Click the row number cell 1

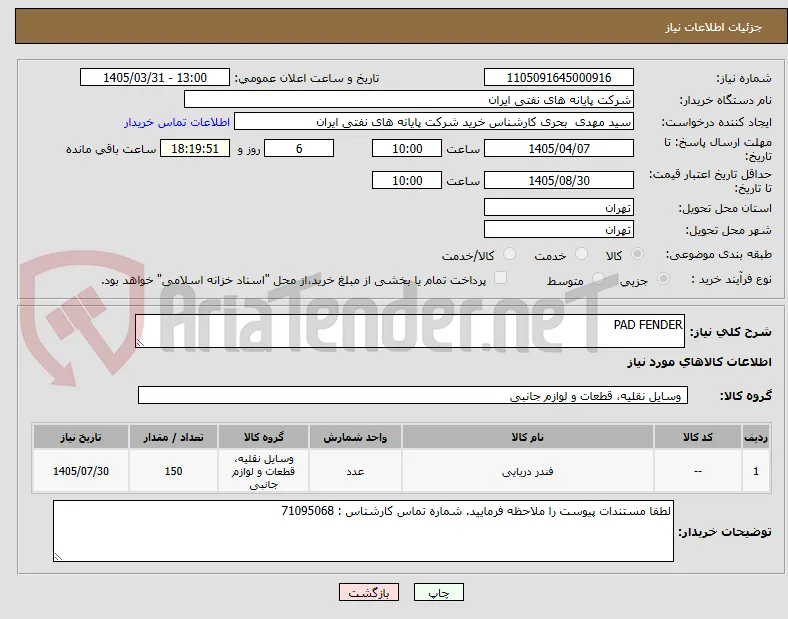[x=756, y=471]
